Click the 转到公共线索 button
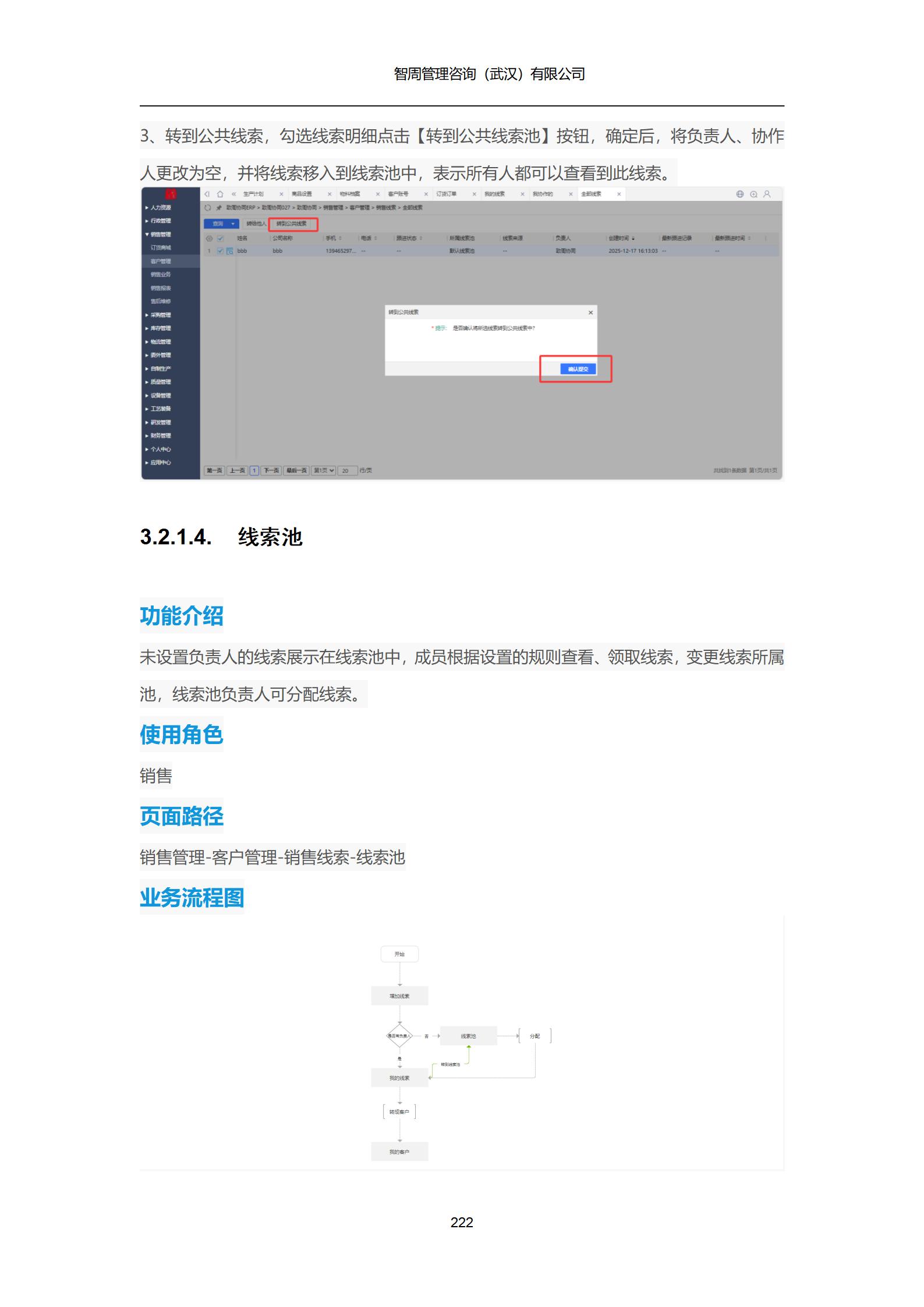 coord(291,224)
